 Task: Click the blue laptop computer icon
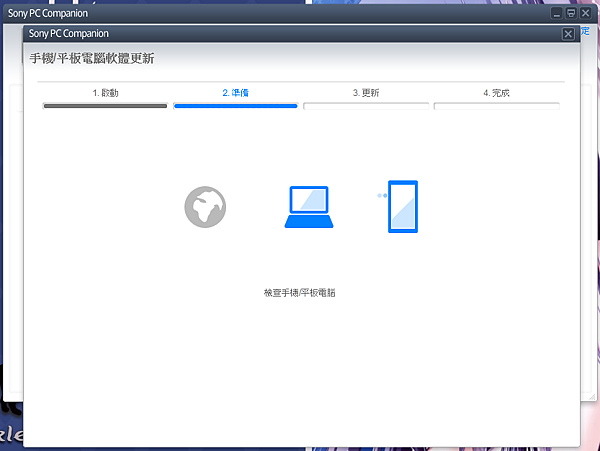point(309,207)
